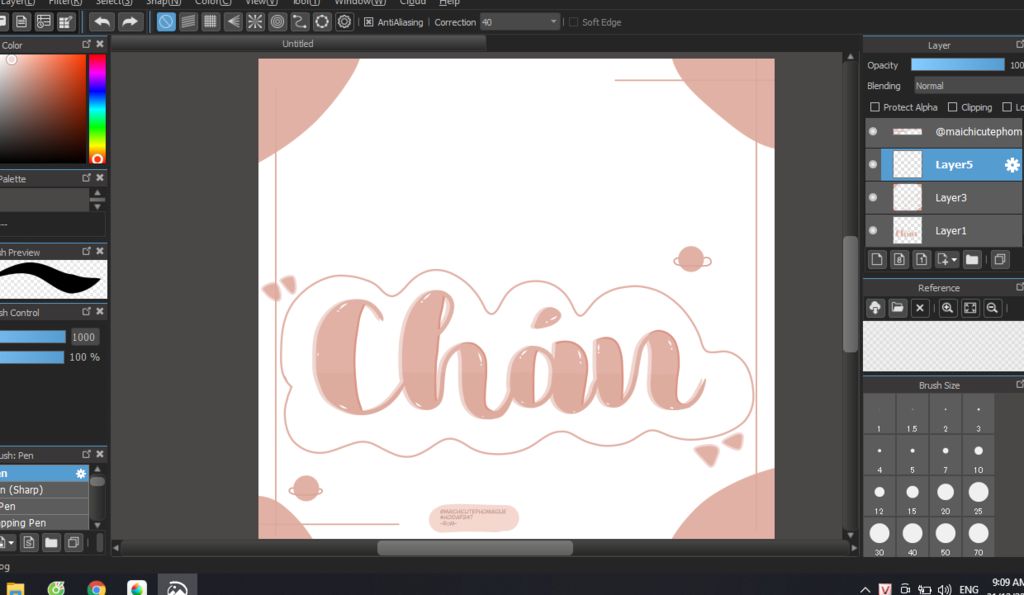Hide Layer3 with its visibility dot
The width and height of the screenshot is (1024, 595).
[873, 197]
